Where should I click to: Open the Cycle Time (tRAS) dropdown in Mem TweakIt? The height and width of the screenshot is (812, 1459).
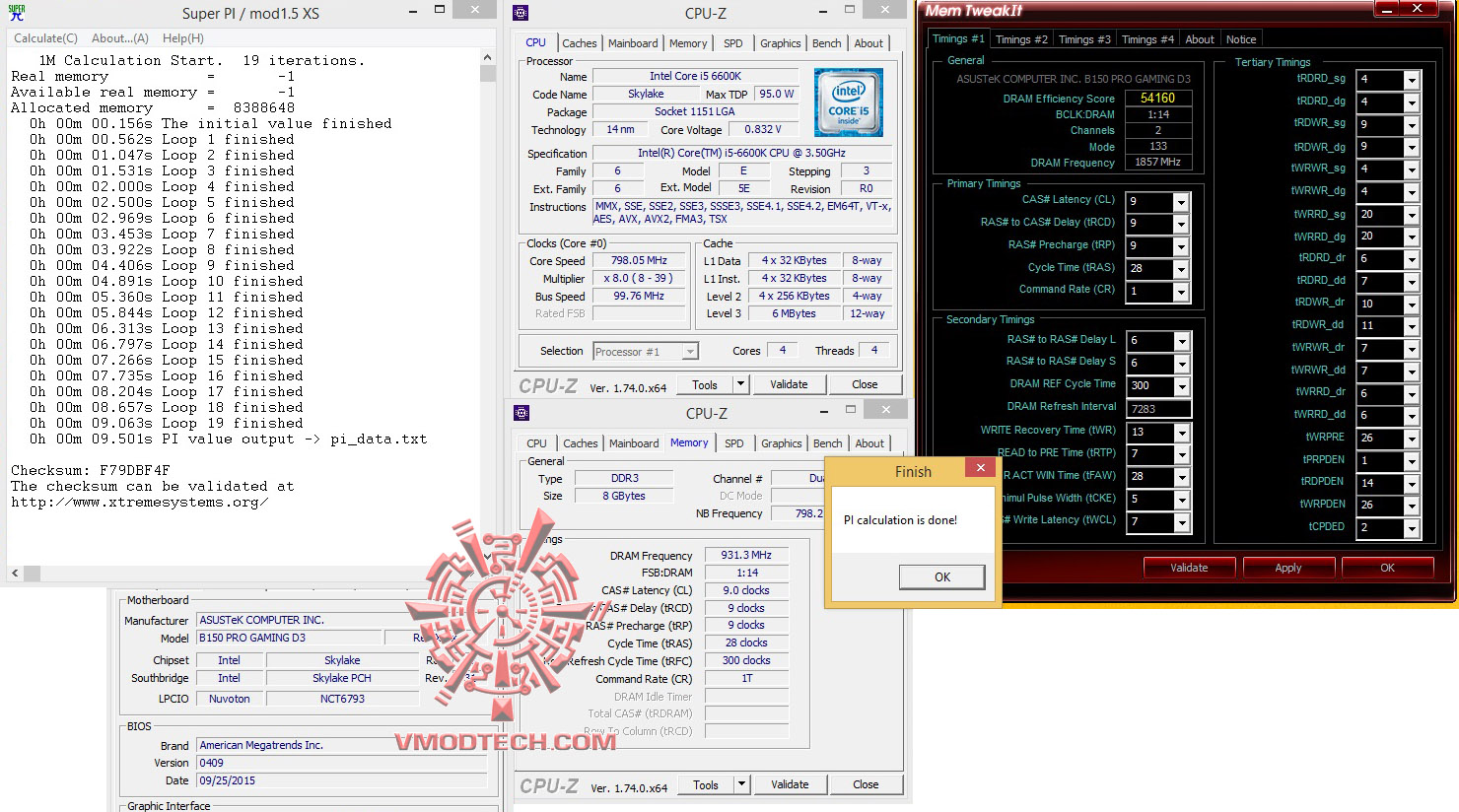point(1181,270)
